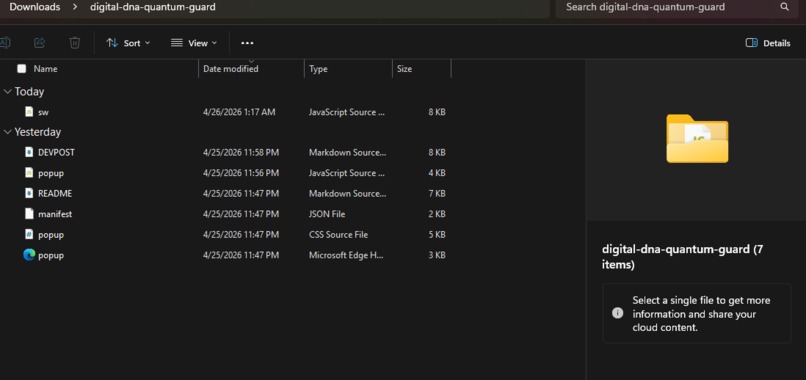The height and width of the screenshot is (380, 806).
Task: Sort by the Type column header
Action: (318, 68)
